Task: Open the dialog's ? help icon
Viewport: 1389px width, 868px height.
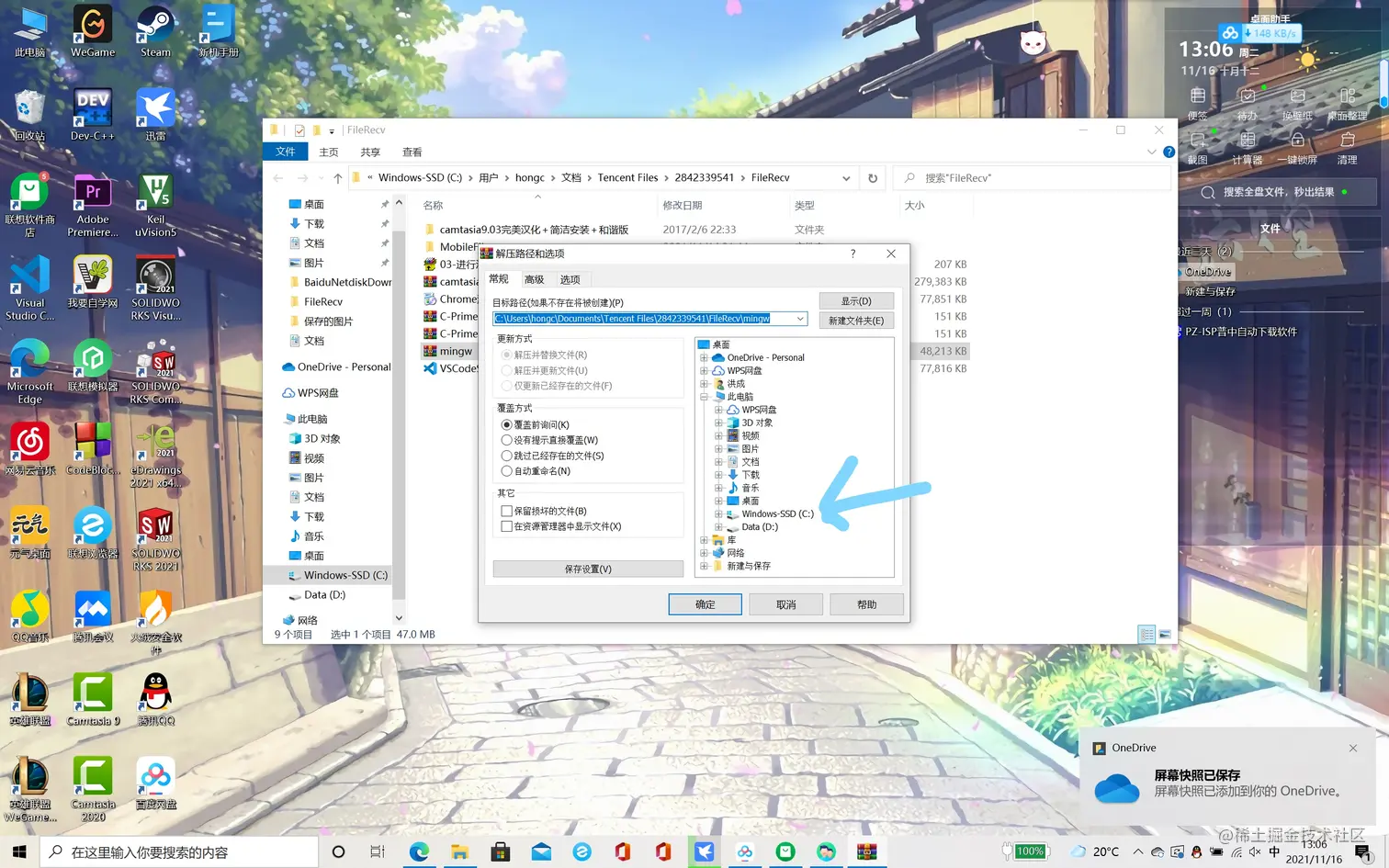Action: pos(853,254)
